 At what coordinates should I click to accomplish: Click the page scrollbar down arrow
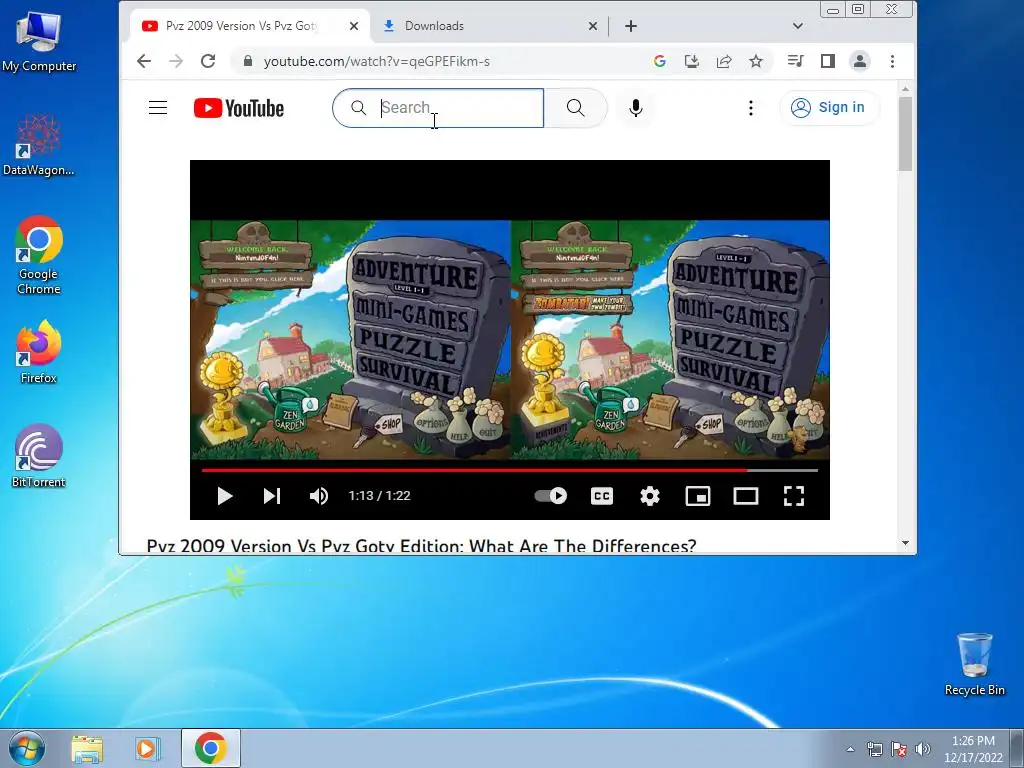(x=905, y=543)
